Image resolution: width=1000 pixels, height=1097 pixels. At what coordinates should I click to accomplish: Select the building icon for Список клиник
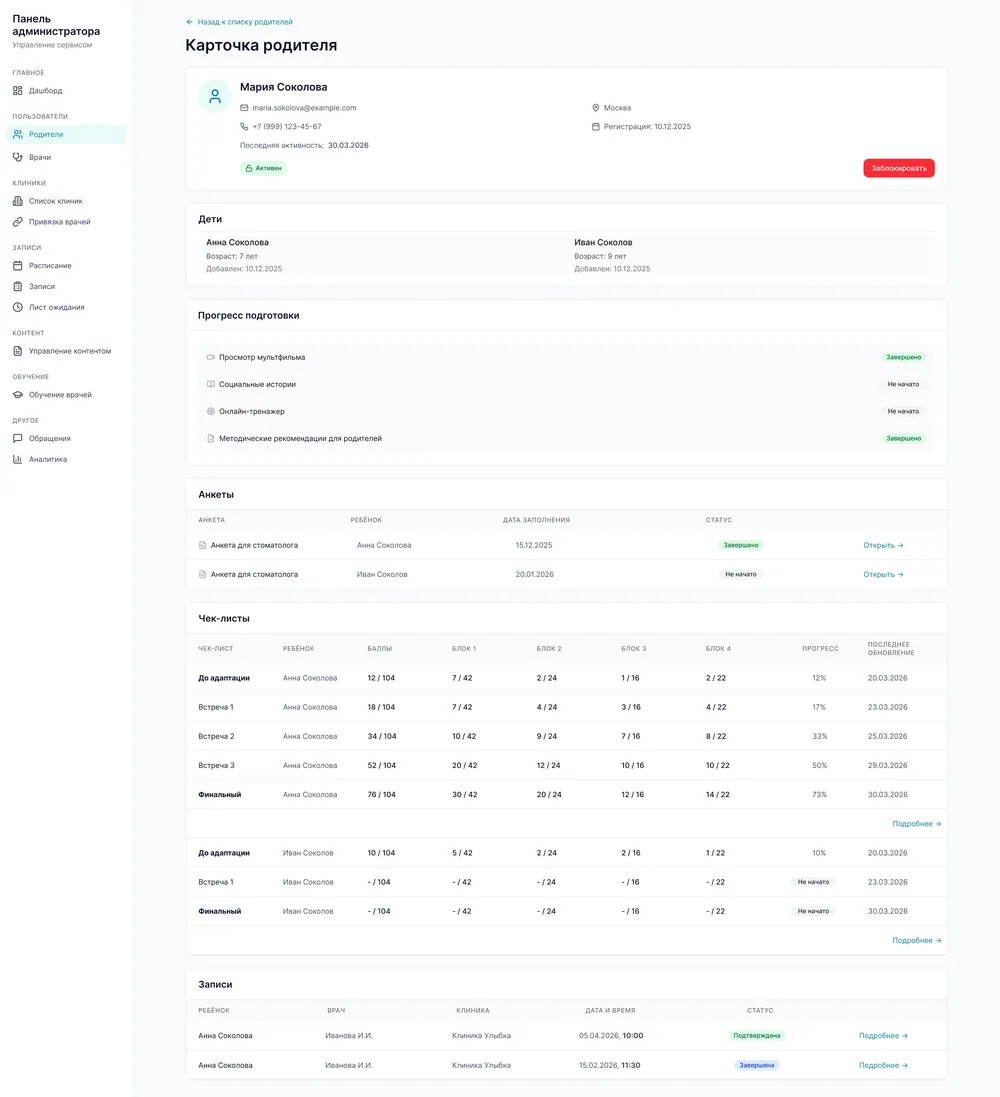[17, 201]
